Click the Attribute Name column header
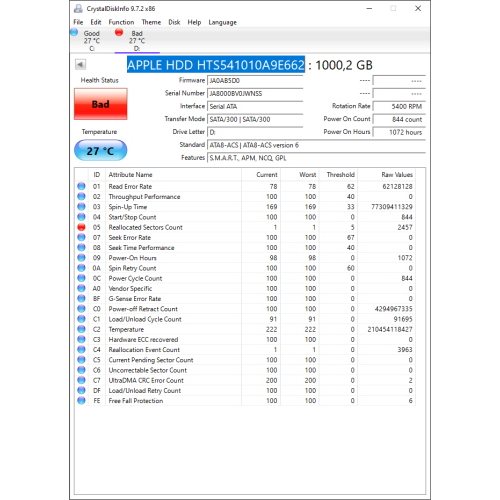This screenshot has height=500, width=500. point(173,175)
